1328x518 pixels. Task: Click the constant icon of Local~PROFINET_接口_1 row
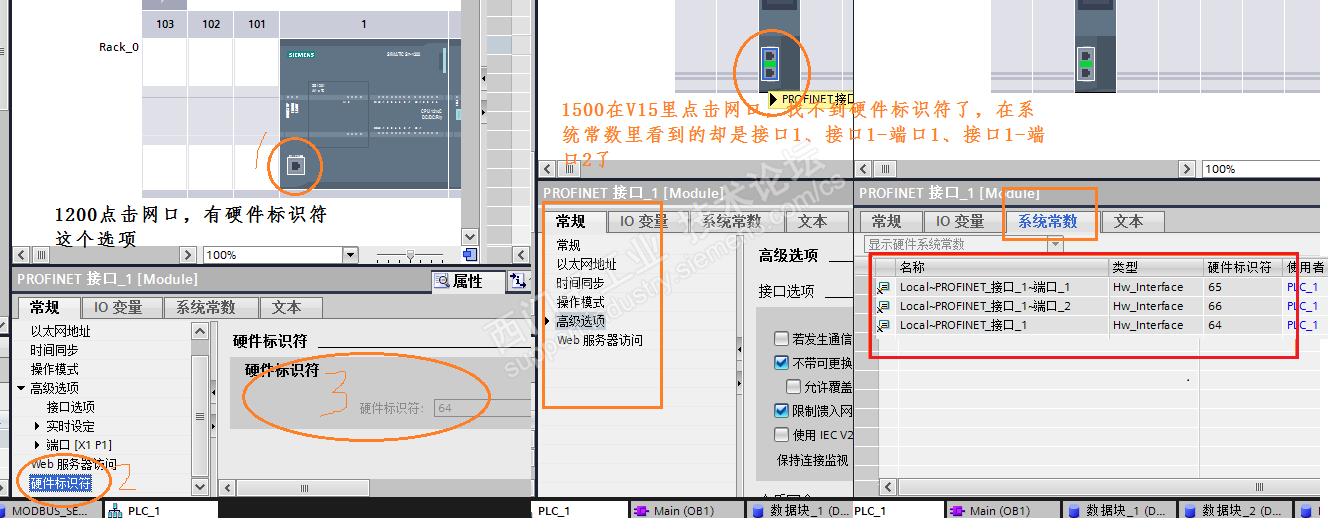click(883, 326)
